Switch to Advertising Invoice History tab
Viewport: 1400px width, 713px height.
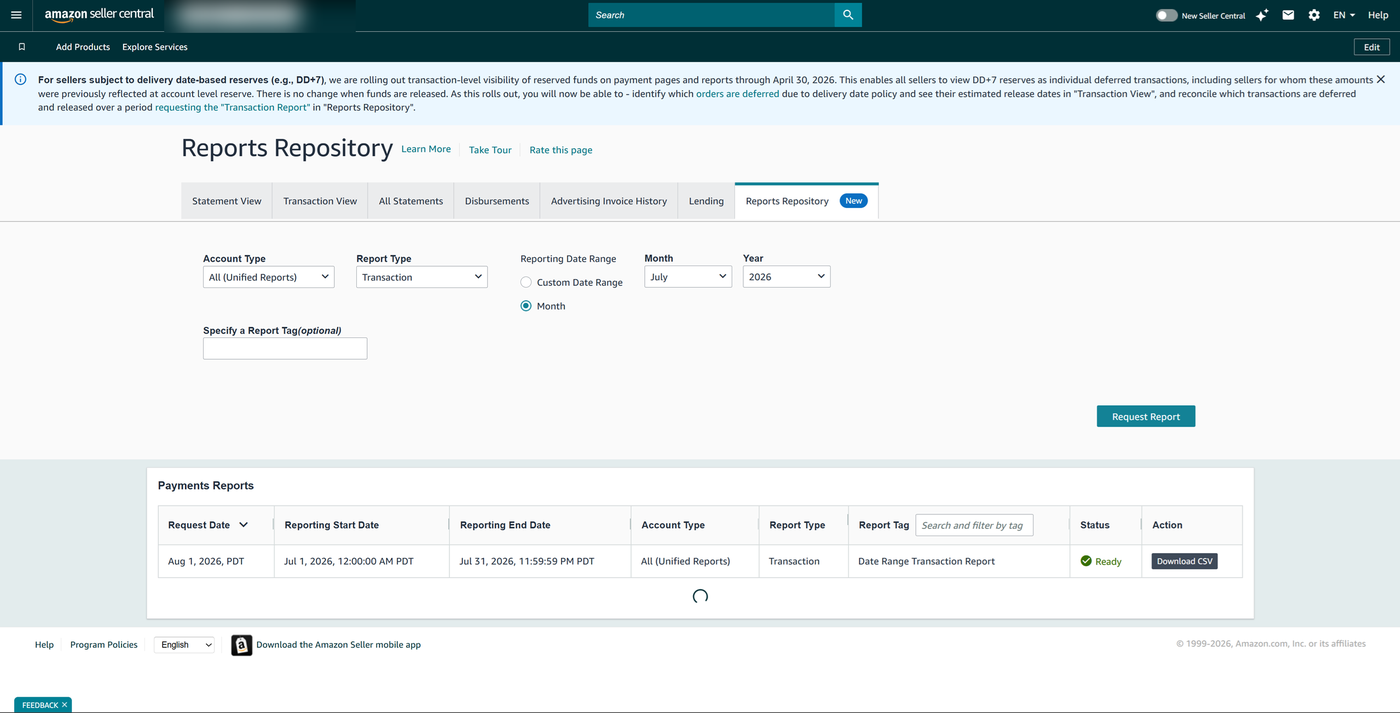pyautogui.click(x=609, y=201)
